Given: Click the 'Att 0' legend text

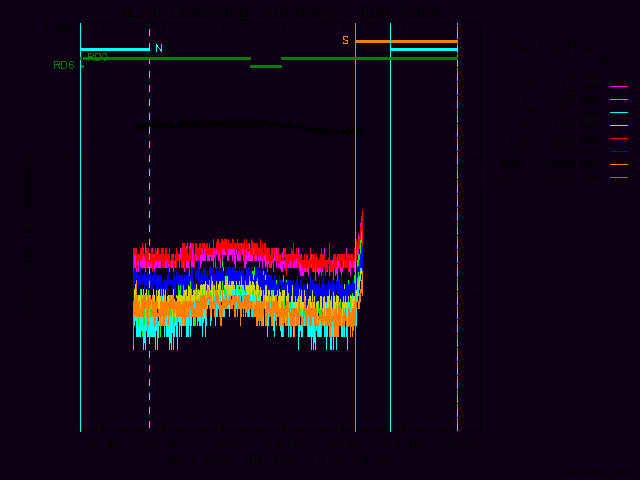Looking at the screenshot, I should [611, 61].
